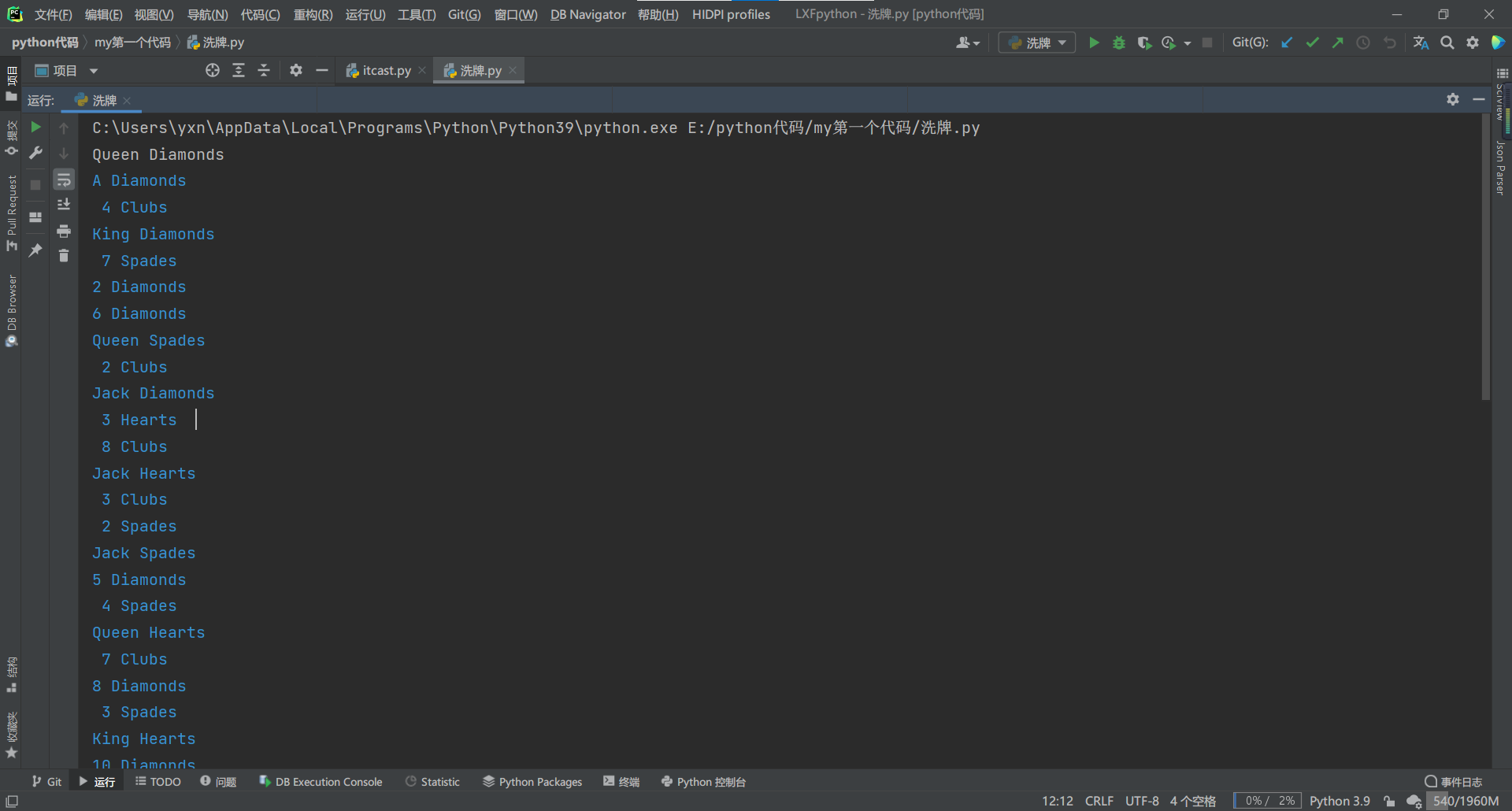Show Git history clock icon

tap(1363, 43)
